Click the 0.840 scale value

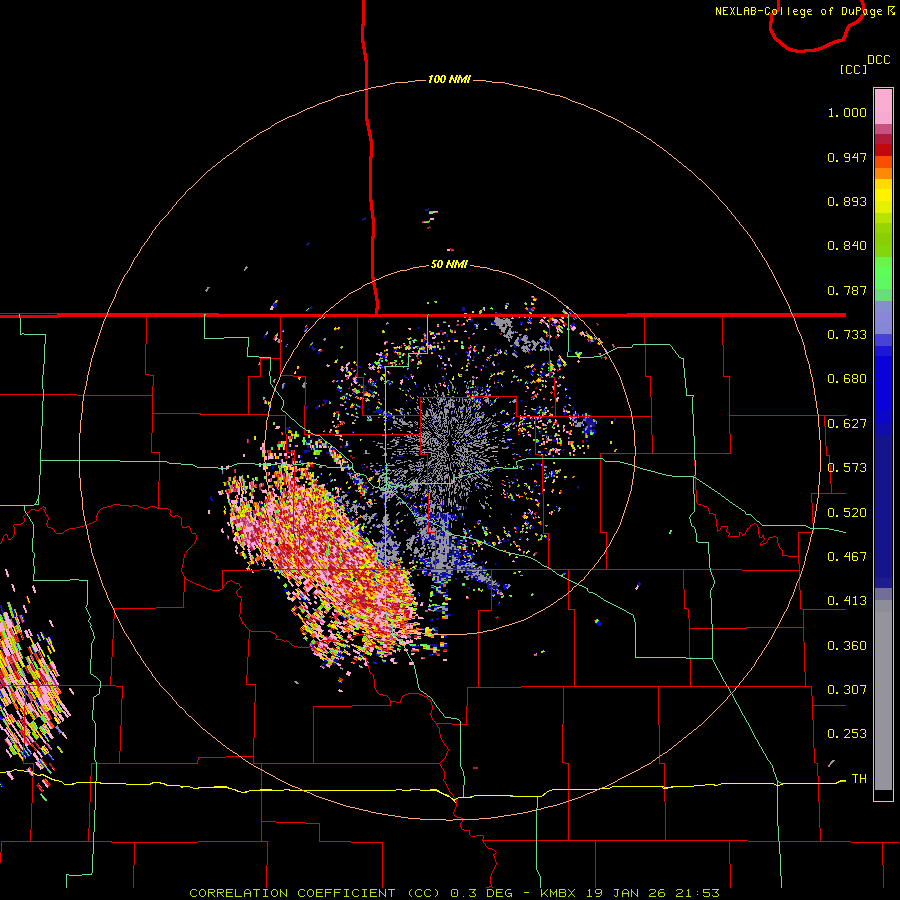tap(847, 246)
